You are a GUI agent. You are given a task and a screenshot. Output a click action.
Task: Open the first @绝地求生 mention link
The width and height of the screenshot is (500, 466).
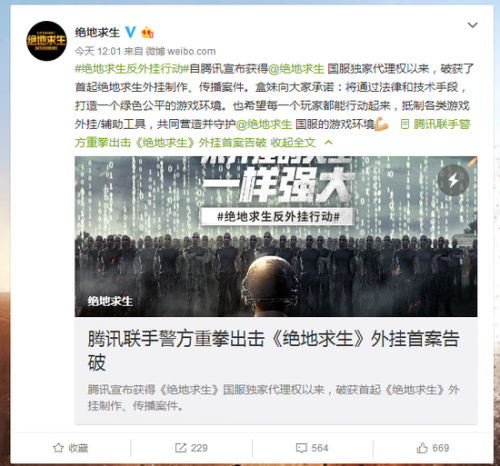(296, 69)
